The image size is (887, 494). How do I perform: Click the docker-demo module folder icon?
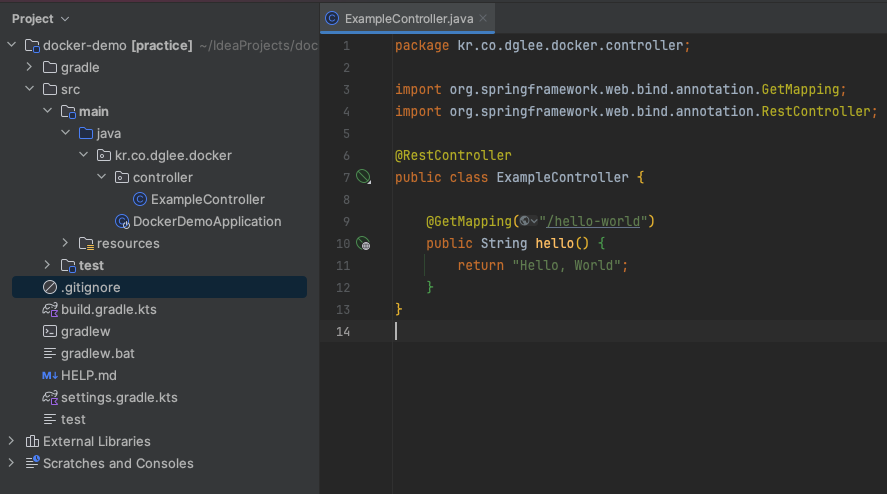32,46
